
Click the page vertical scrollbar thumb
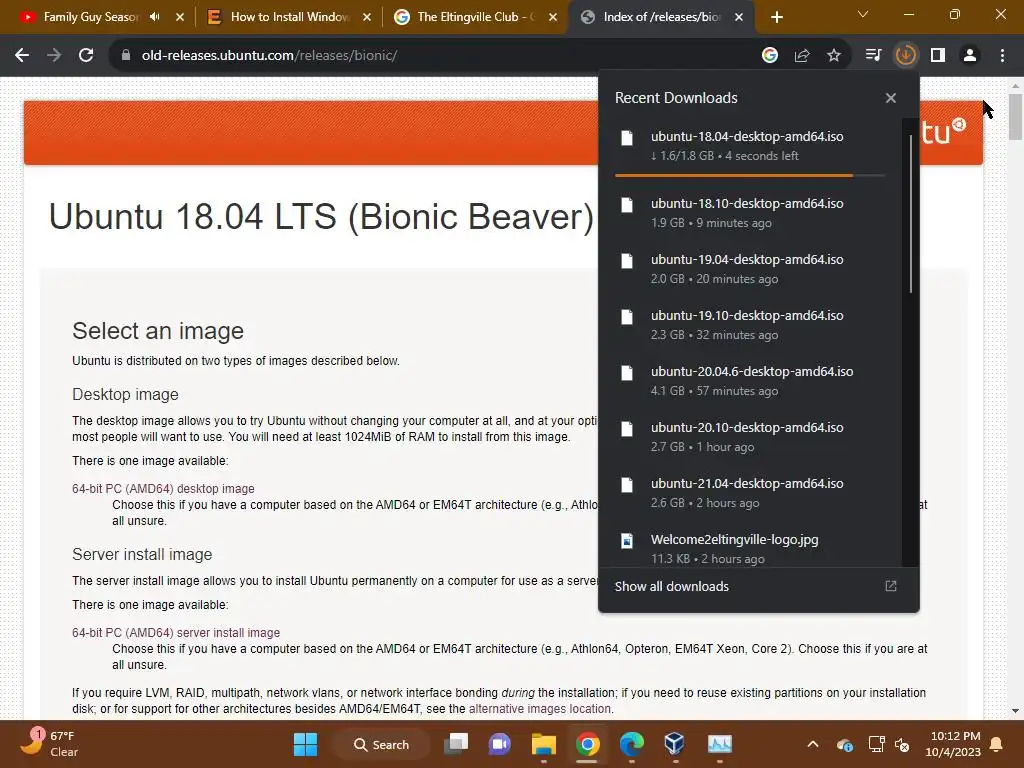[1015, 116]
